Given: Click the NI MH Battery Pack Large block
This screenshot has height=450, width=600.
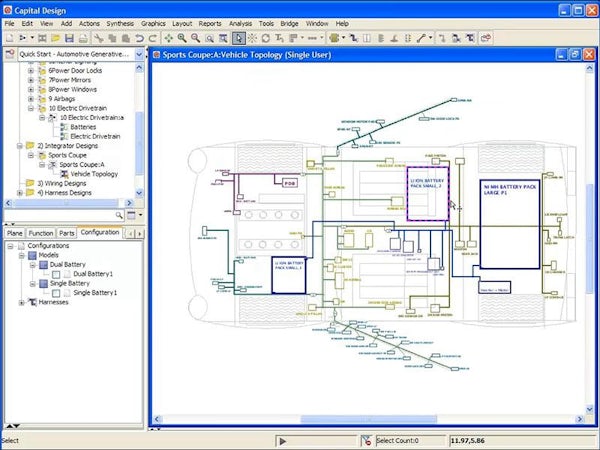Looking at the screenshot, I should pos(509,215).
